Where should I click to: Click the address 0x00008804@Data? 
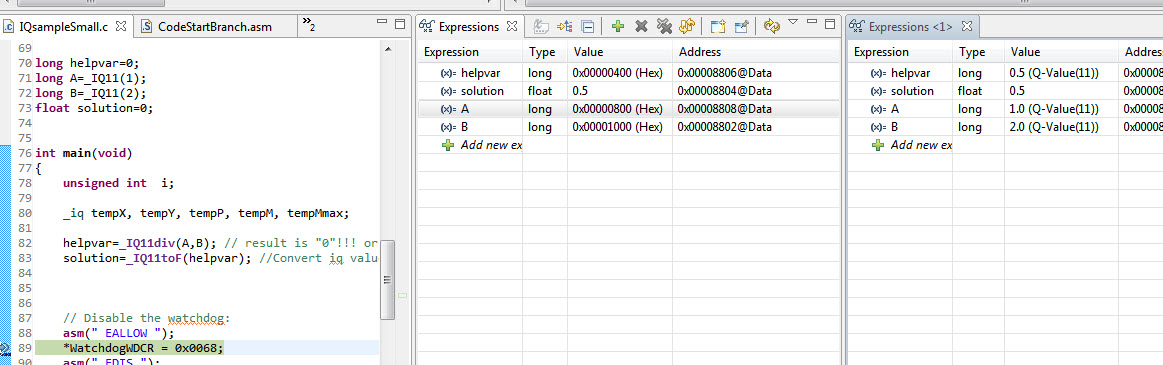pyautogui.click(x=725, y=91)
